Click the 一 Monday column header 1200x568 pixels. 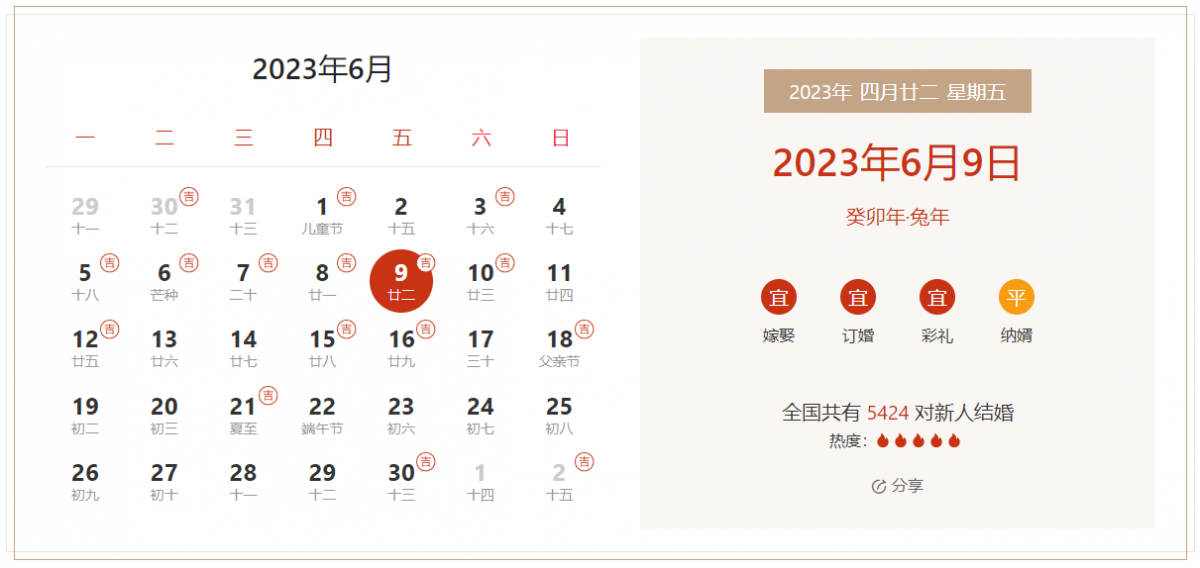pos(85,138)
